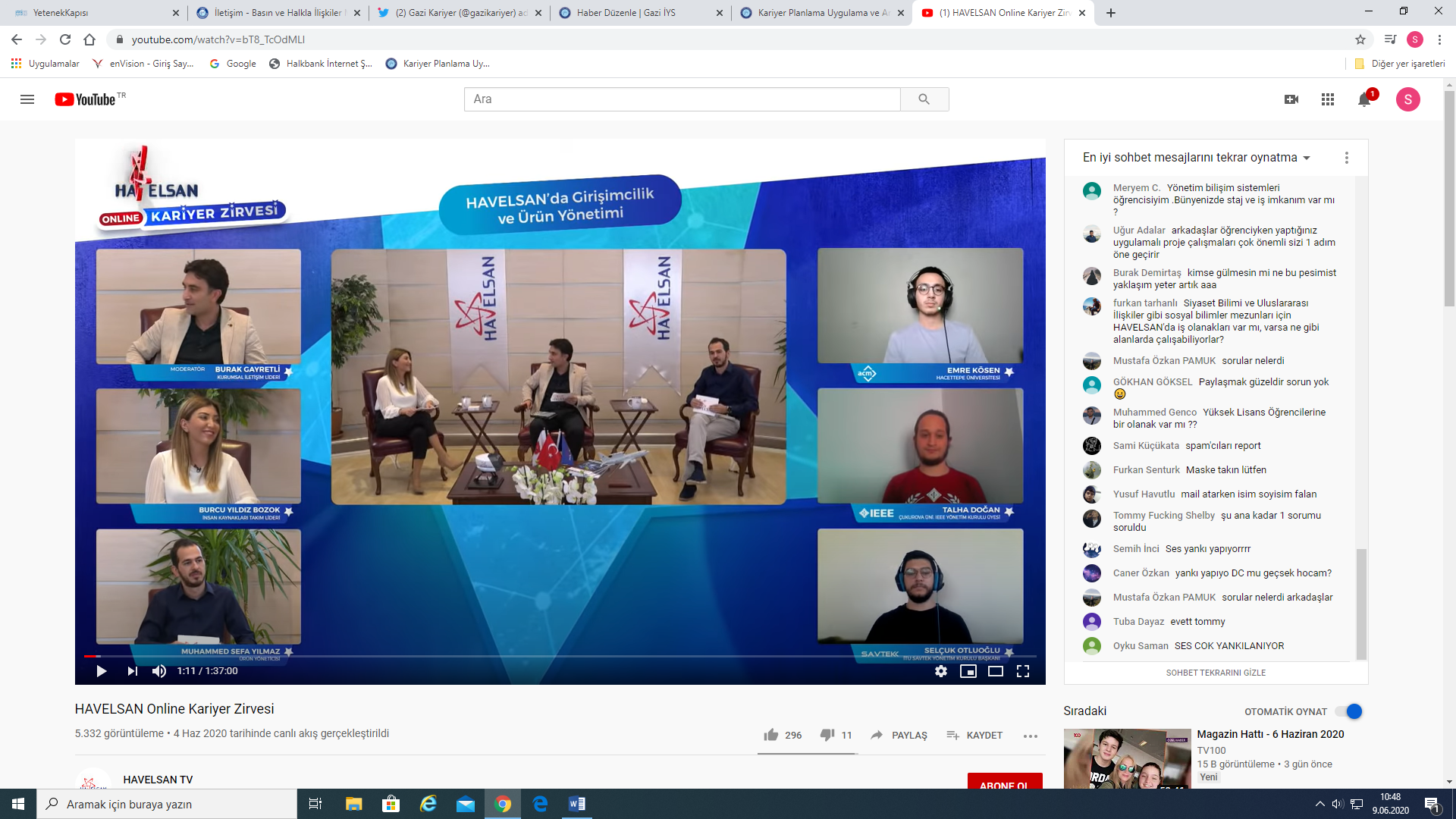Switch to Kariyer Planlama Uygulama tab
Screen dimensions: 1456x819
(822, 13)
